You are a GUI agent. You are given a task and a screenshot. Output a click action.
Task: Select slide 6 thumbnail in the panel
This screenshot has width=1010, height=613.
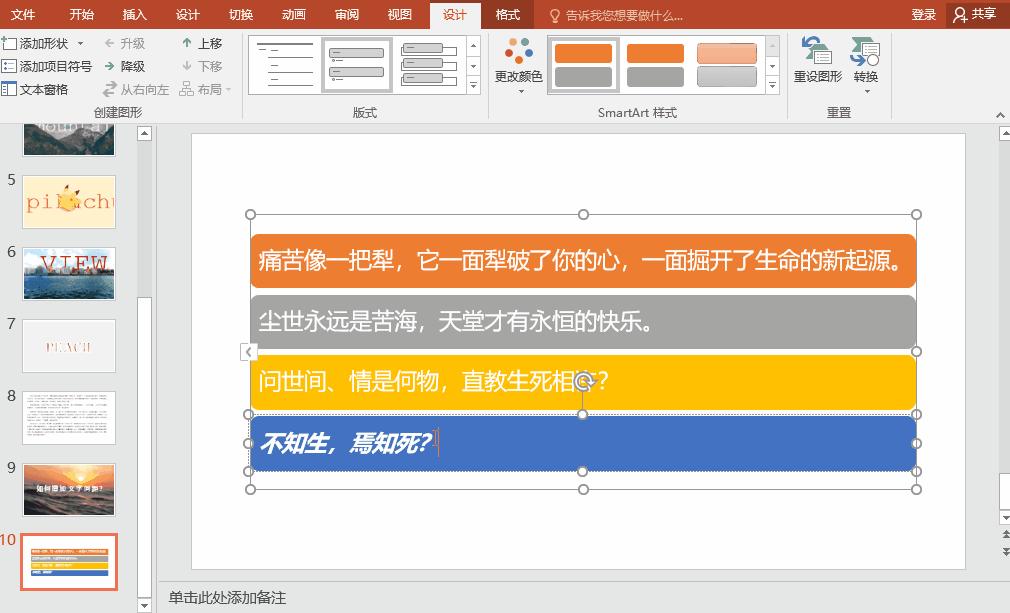(67, 273)
